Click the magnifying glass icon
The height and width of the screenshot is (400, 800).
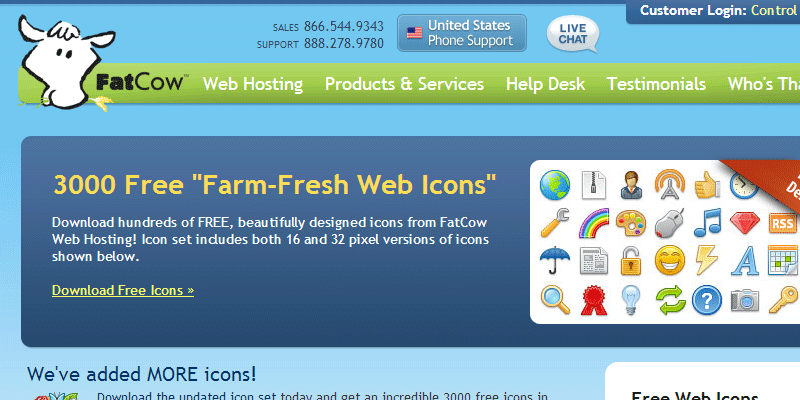[x=555, y=299]
